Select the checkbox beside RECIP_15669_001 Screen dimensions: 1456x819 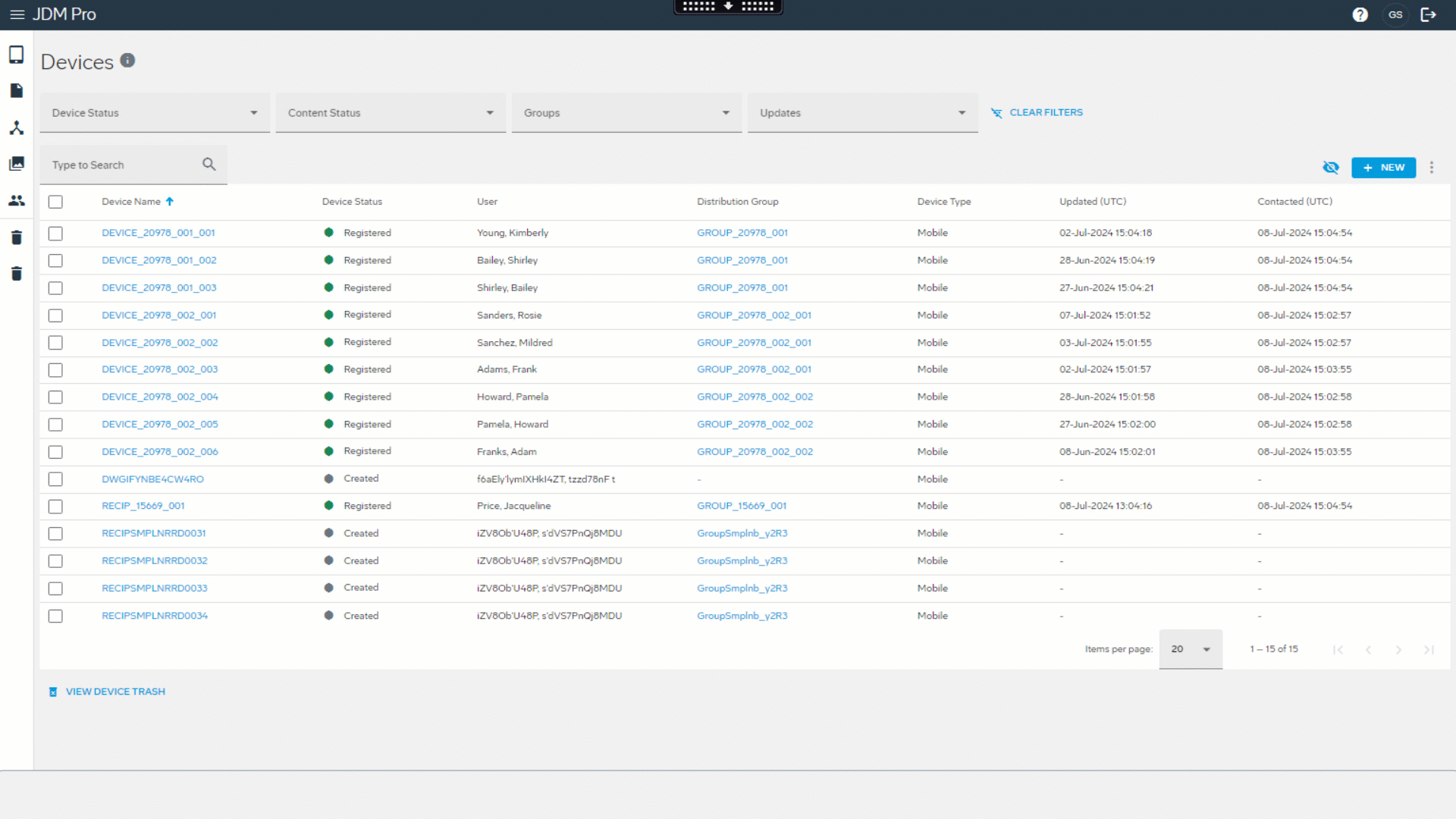(x=55, y=507)
